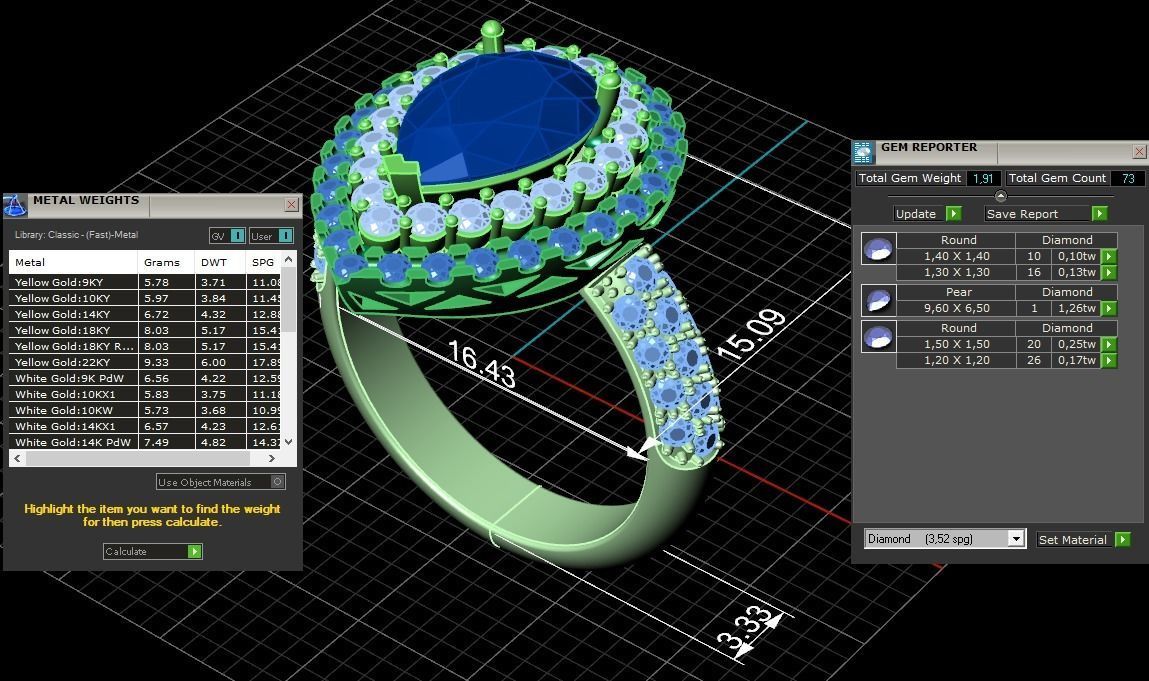Click the Gem Reporter panel title icon

pyautogui.click(x=864, y=152)
